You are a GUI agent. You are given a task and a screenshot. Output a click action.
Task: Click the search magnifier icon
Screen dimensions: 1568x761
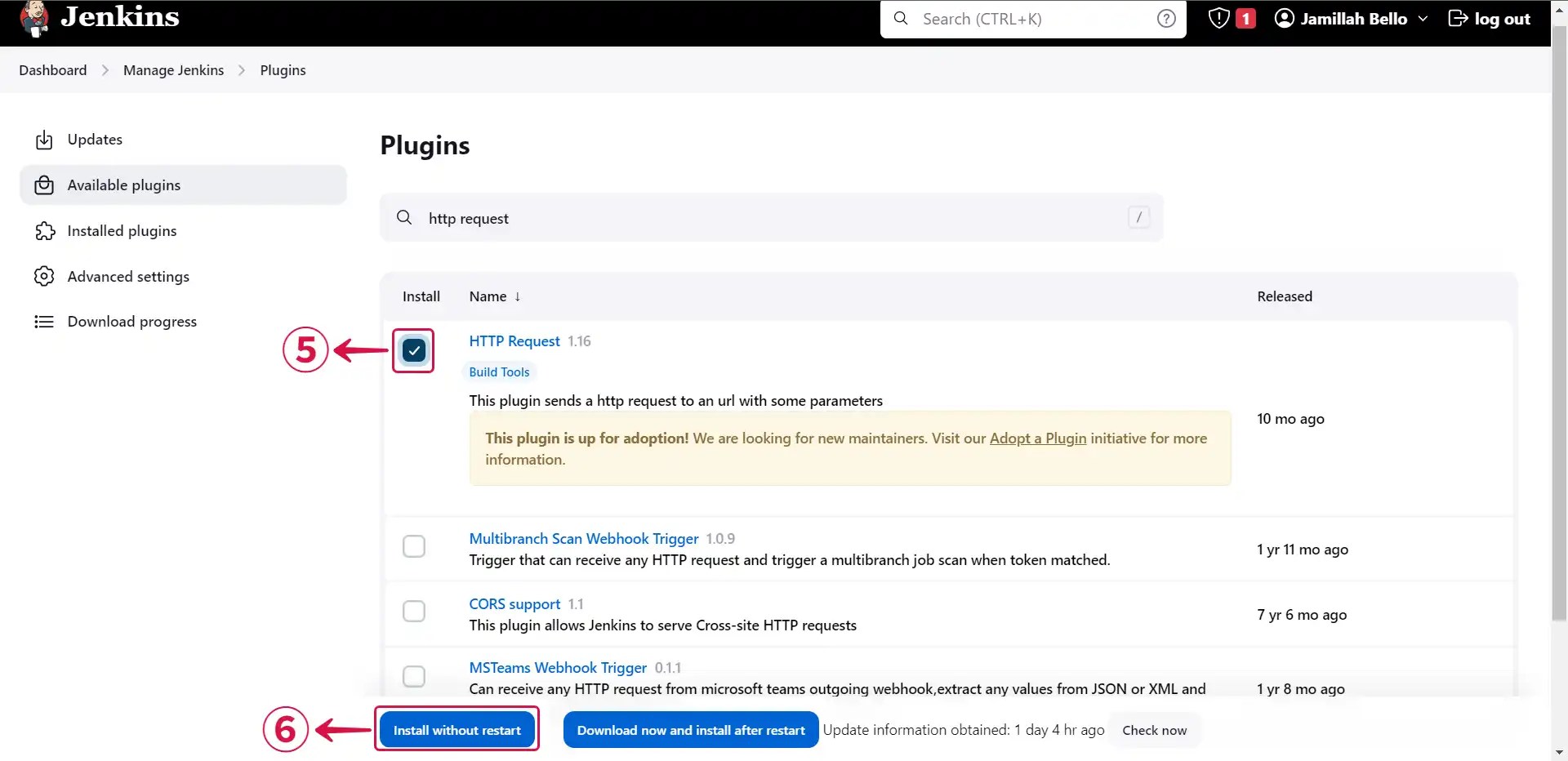[x=901, y=19]
